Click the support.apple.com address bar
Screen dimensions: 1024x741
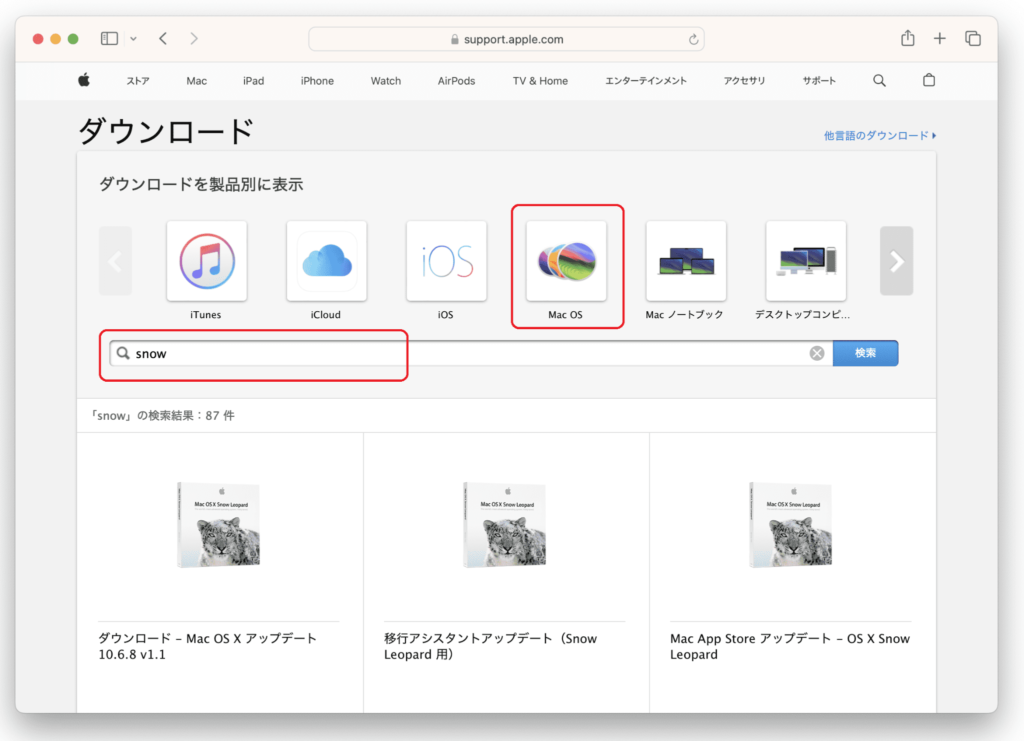[x=506, y=39]
